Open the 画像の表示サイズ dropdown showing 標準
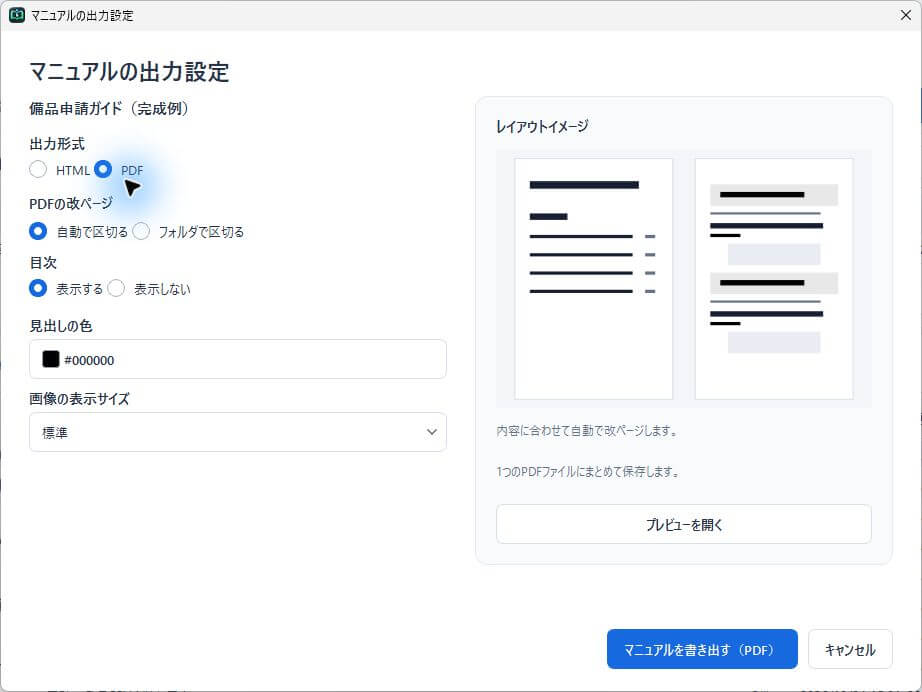 238,432
